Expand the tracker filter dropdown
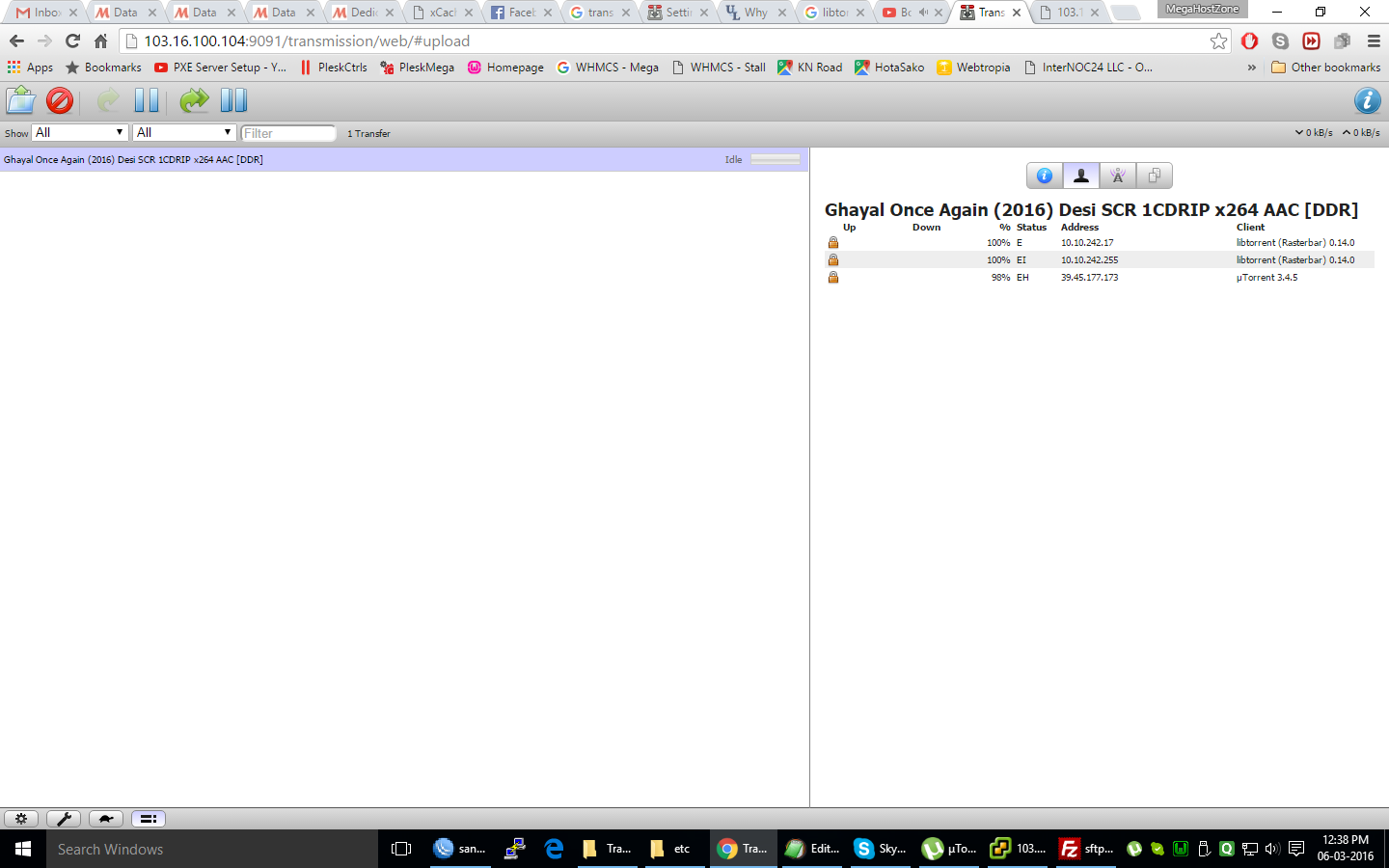The height and width of the screenshot is (868, 1389). click(x=184, y=132)
